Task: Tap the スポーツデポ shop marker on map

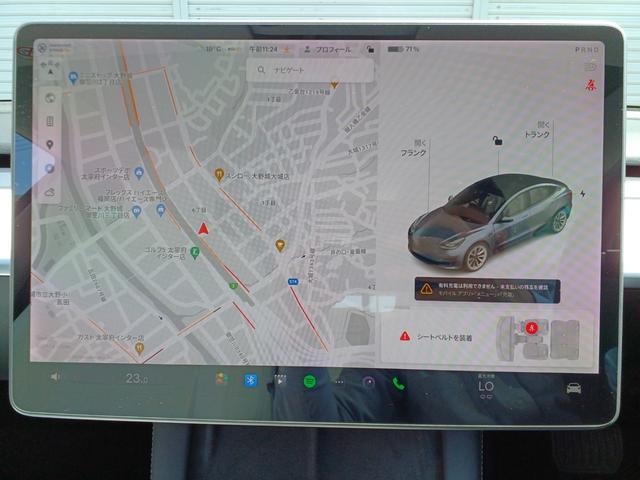Action: click(139, 173)
